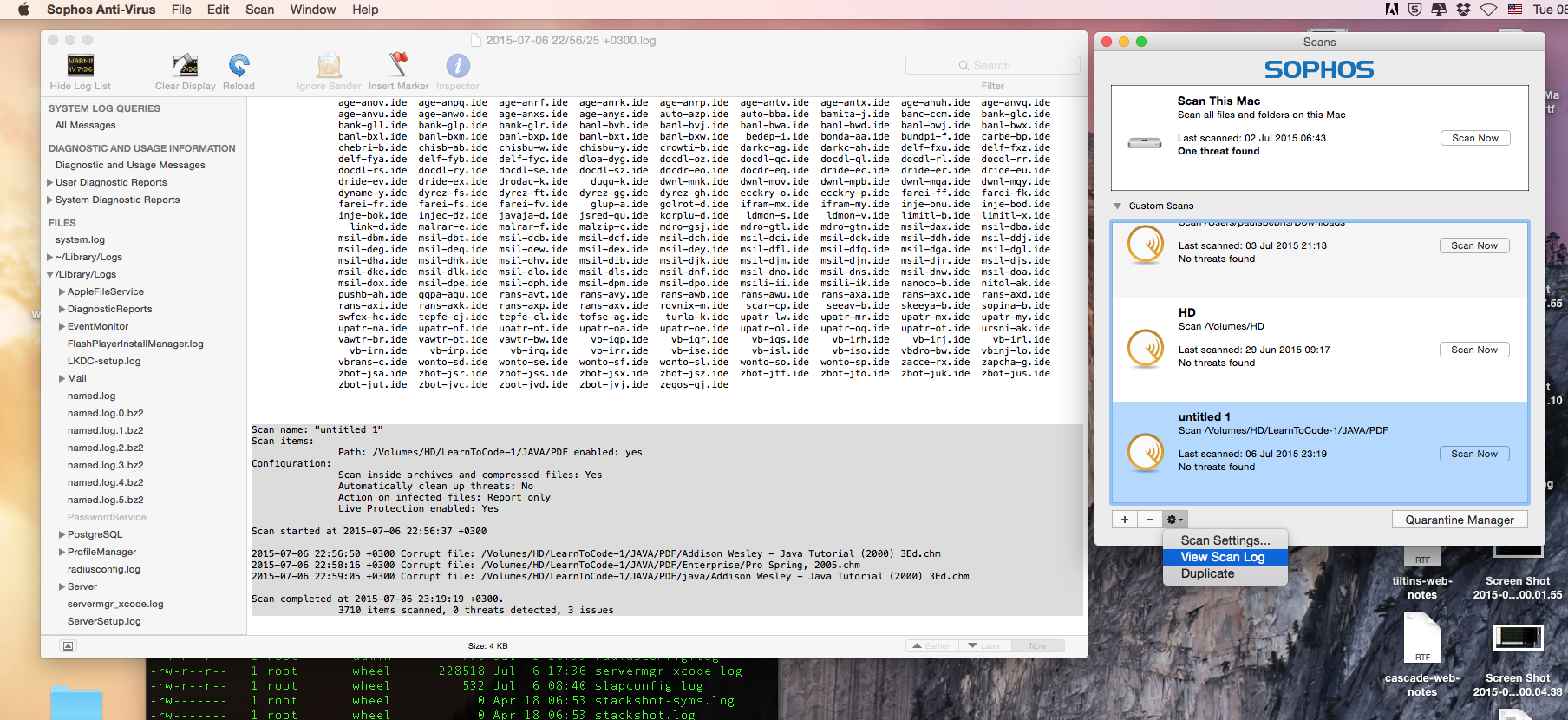Click the Console search filter field

(992, 65)
